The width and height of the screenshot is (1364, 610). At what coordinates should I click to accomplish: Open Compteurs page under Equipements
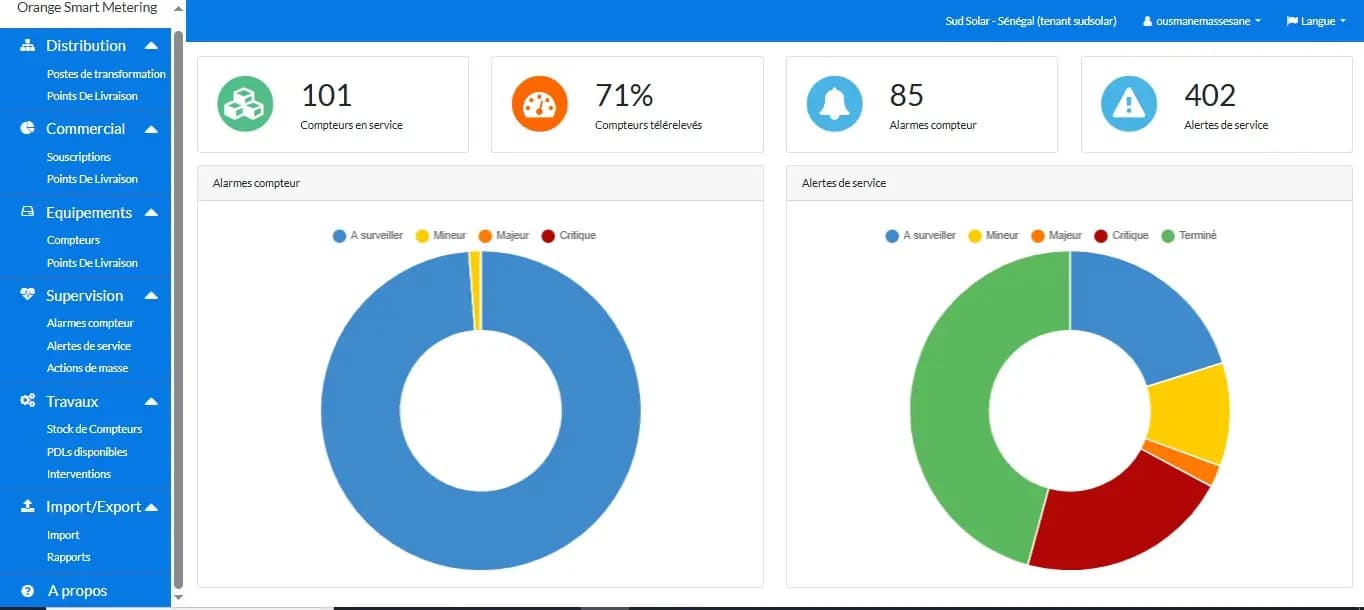click(73, 240)
